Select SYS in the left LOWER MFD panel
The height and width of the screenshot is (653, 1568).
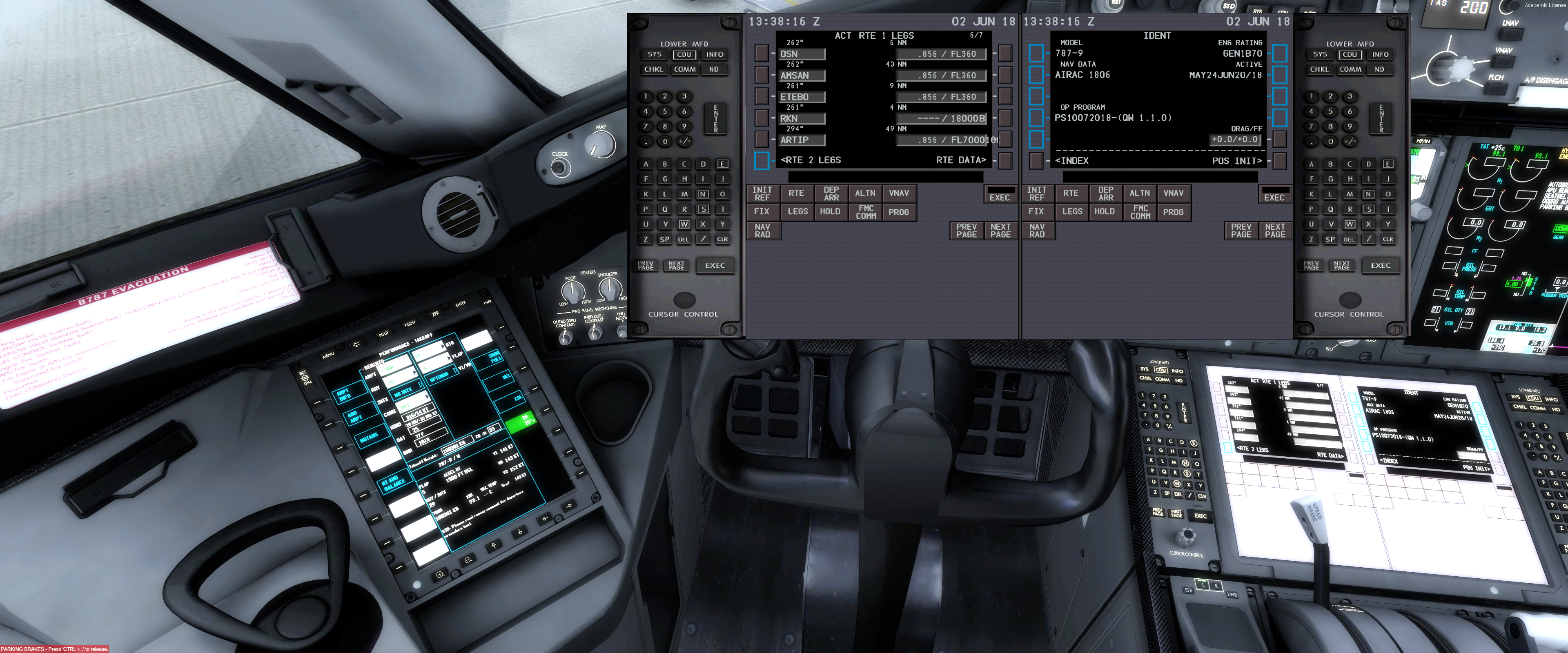654,55
